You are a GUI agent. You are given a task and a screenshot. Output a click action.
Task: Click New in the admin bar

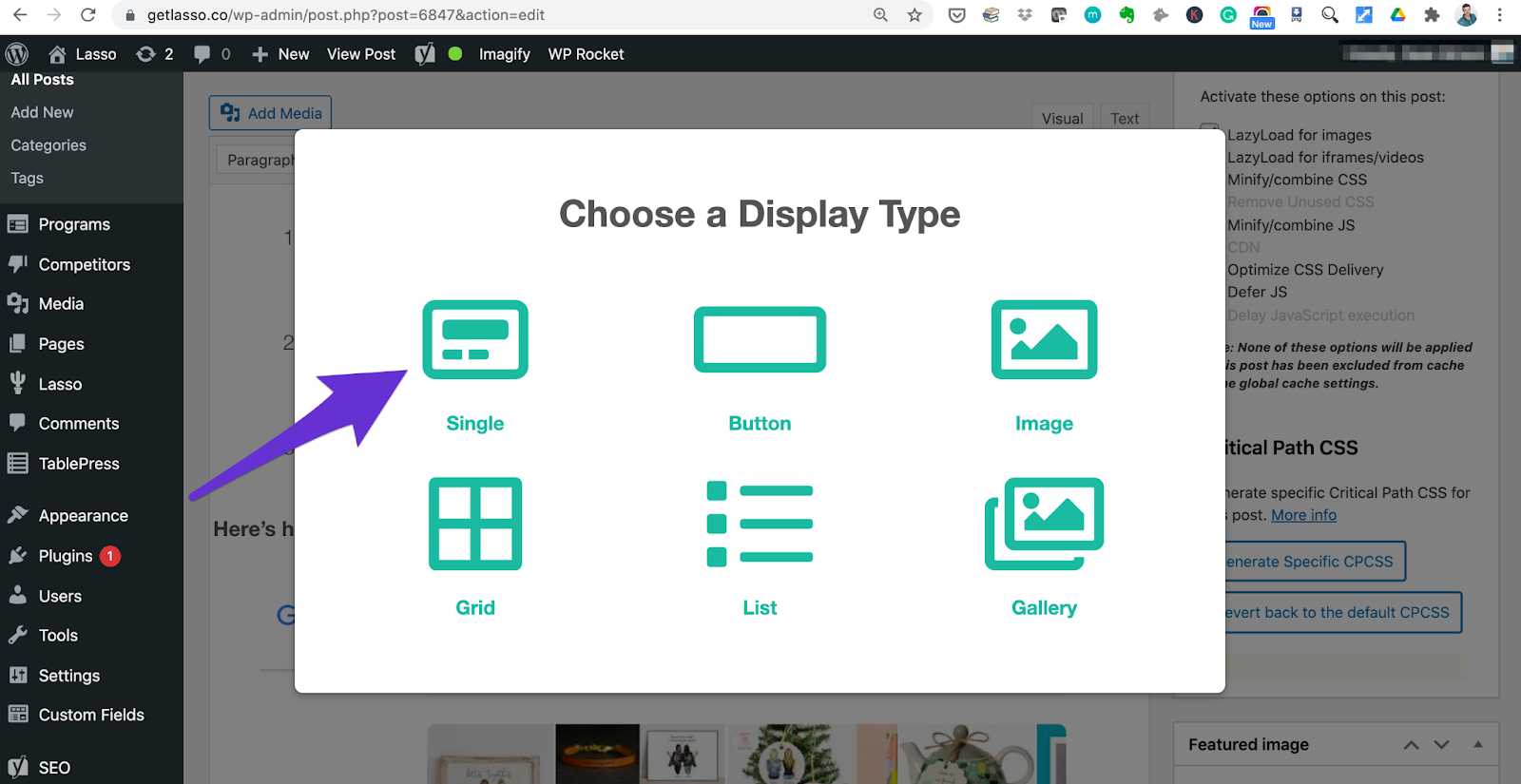(280, 54)
